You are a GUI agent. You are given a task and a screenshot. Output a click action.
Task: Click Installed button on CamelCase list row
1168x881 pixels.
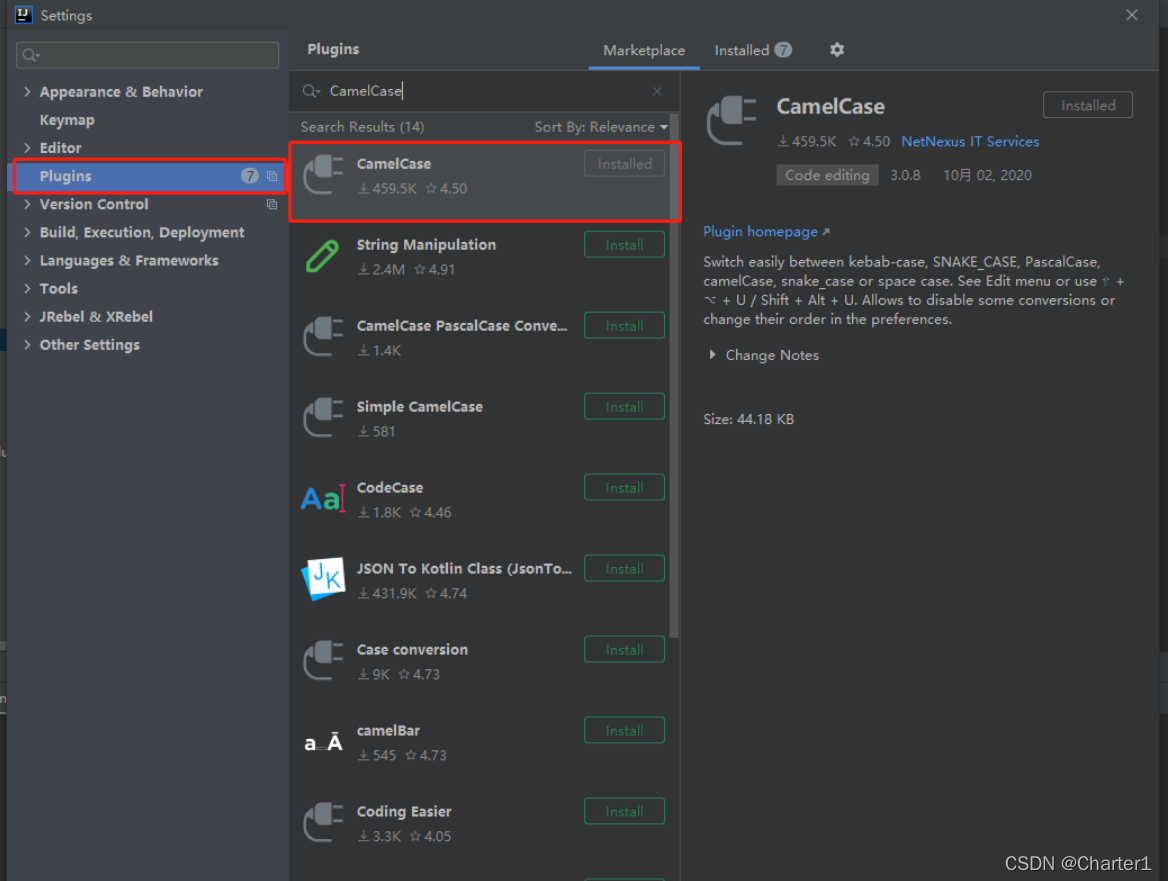[624, 164]
